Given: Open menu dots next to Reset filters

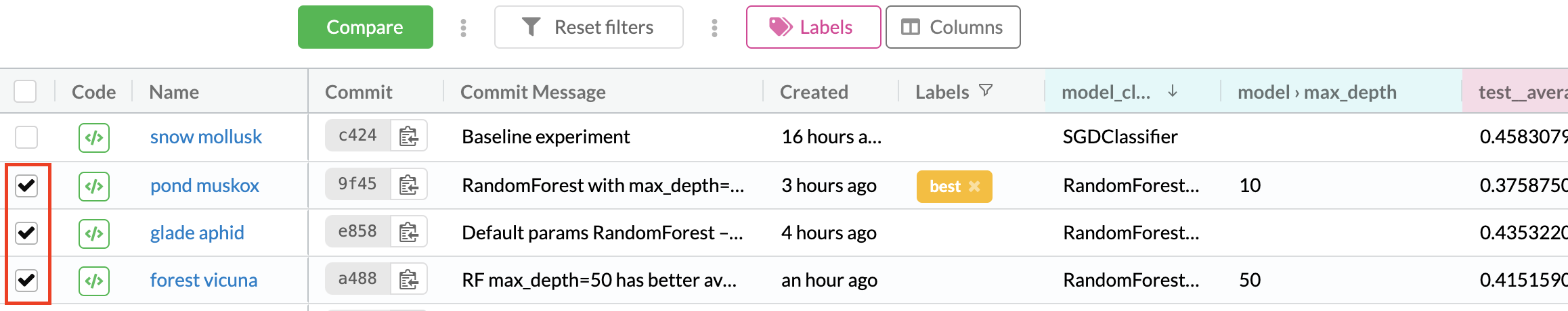Looking at the screenshot, I should point(714,28).
